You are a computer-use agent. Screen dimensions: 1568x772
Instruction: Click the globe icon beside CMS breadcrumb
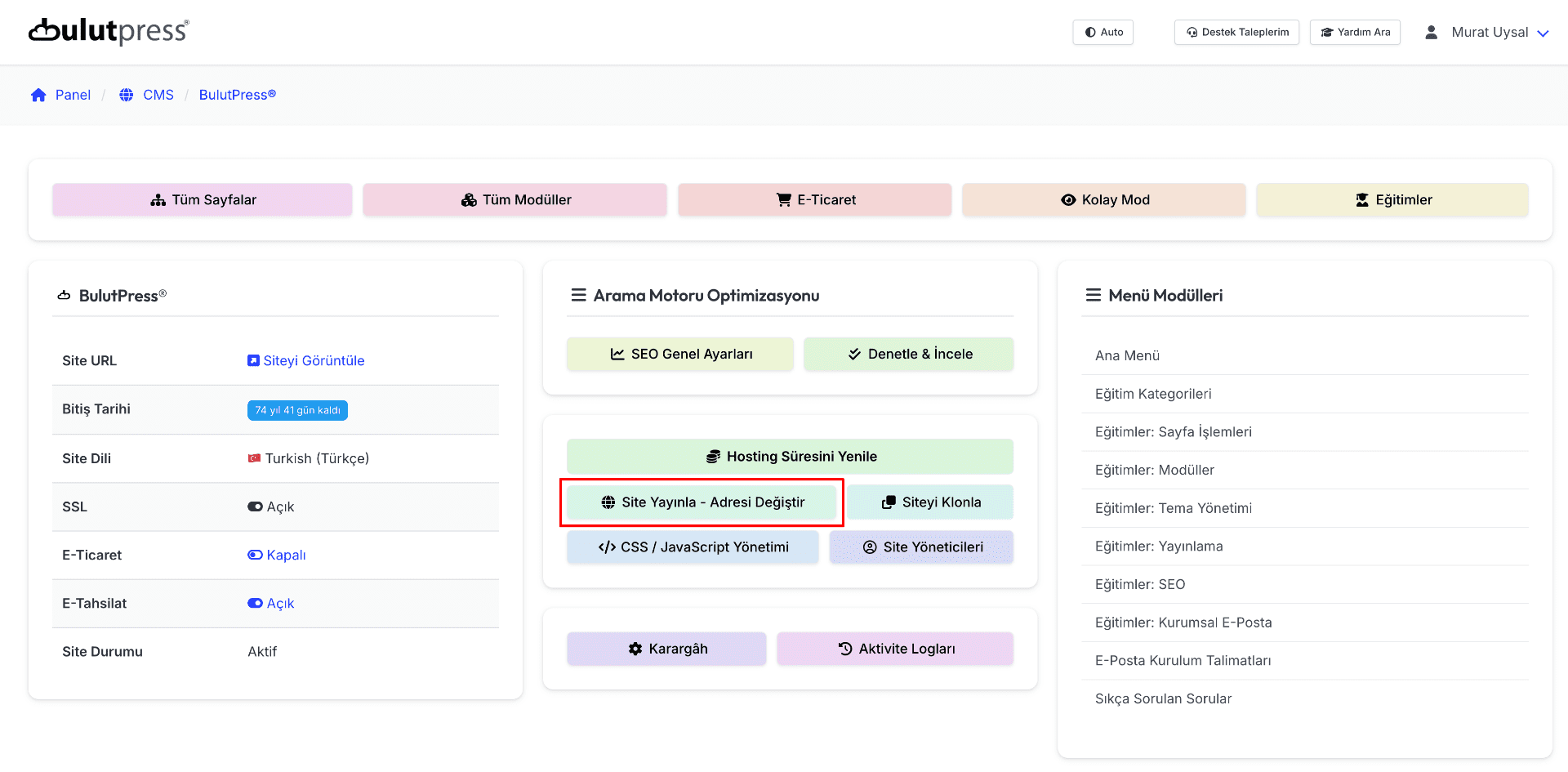coord(127,96)
